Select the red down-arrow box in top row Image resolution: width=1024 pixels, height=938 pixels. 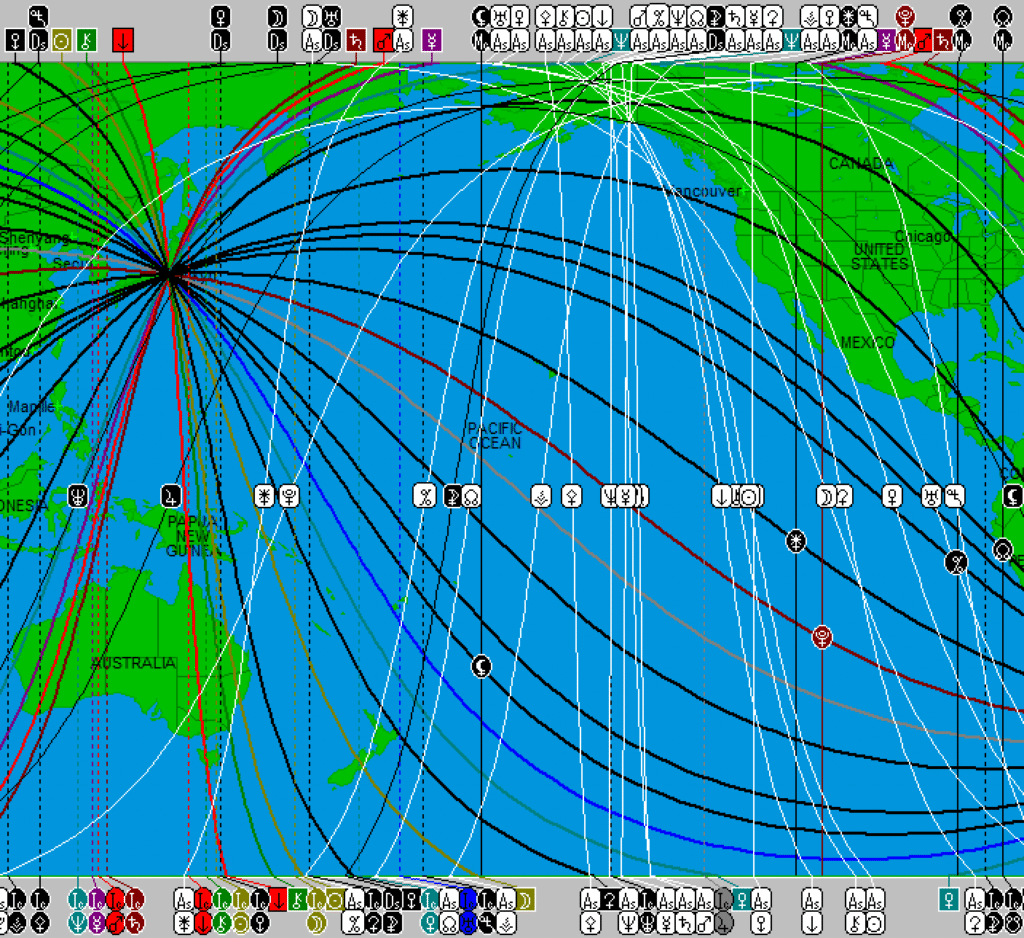[122, 40]
